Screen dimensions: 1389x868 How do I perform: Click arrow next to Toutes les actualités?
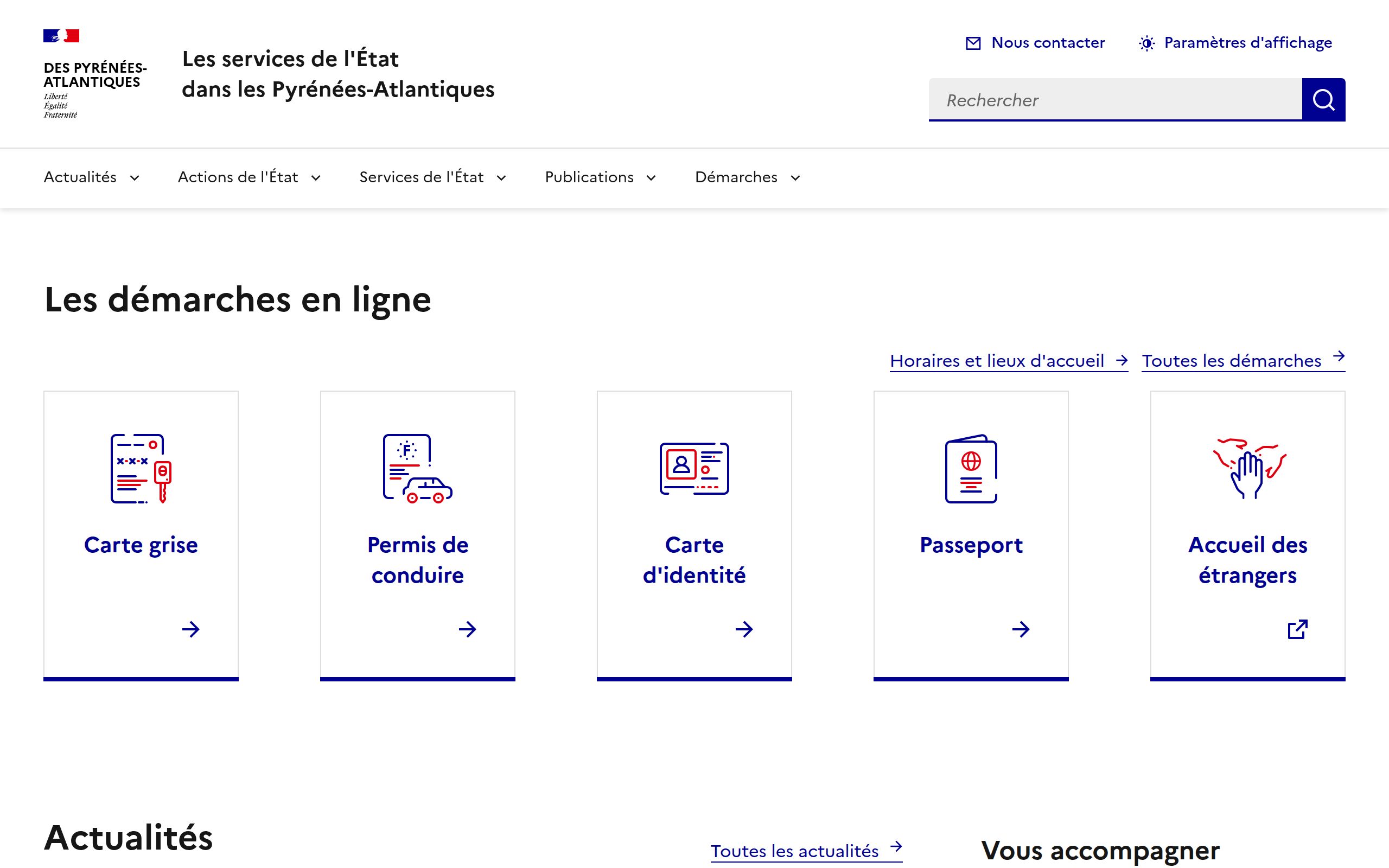click(x=896, y=846)
